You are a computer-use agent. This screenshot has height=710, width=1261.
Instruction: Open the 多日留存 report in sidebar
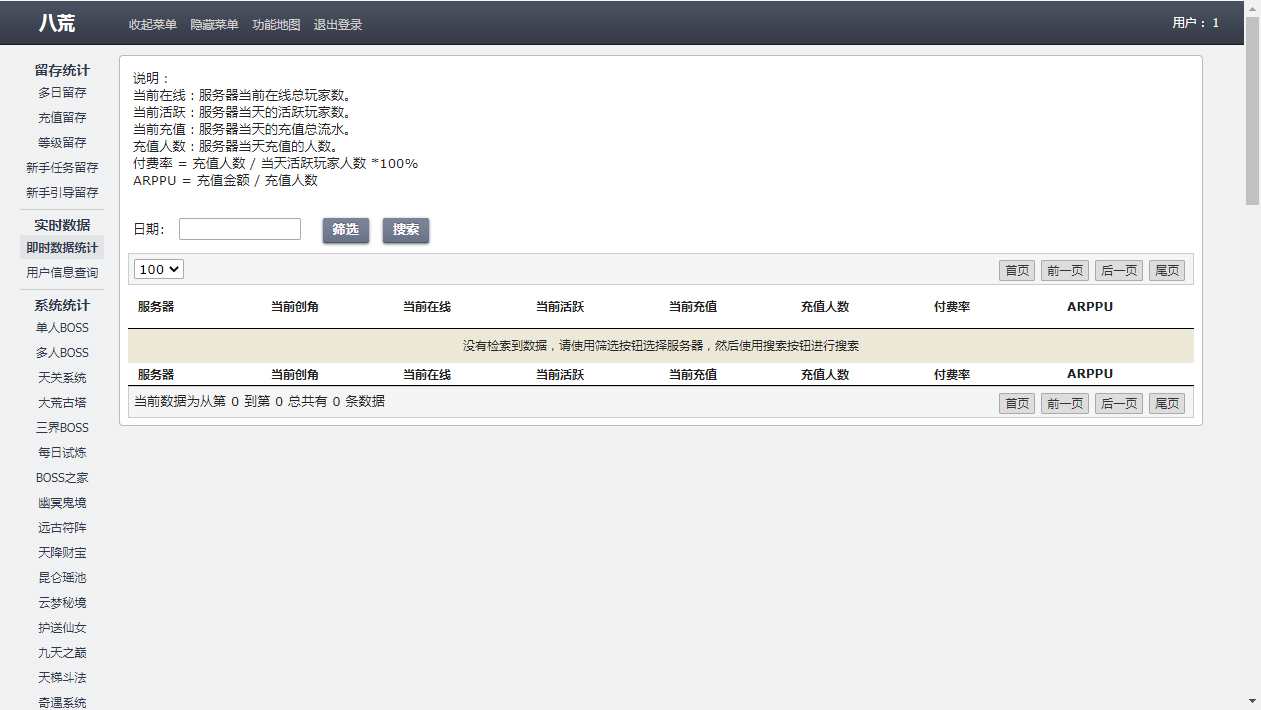(64, 92)
